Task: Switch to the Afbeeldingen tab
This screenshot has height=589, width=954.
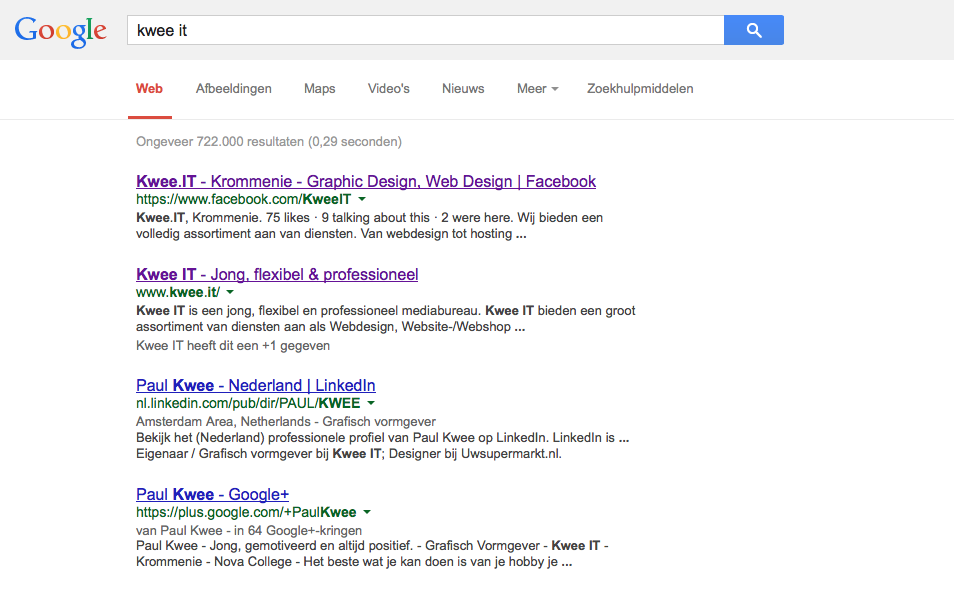Action: [x=234, y=89]
